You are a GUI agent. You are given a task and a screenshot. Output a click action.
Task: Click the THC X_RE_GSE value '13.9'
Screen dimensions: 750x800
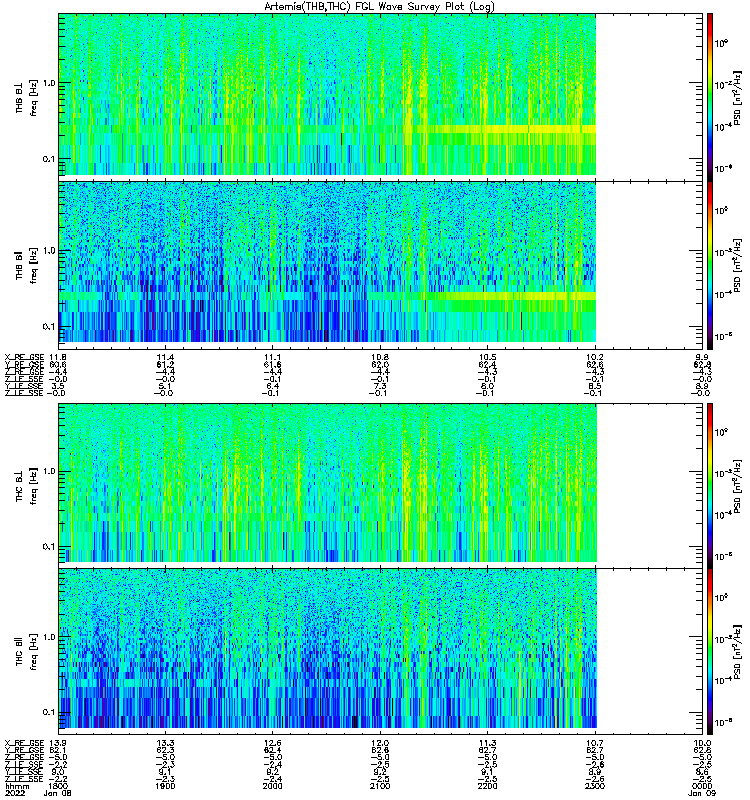click(58, 743)
